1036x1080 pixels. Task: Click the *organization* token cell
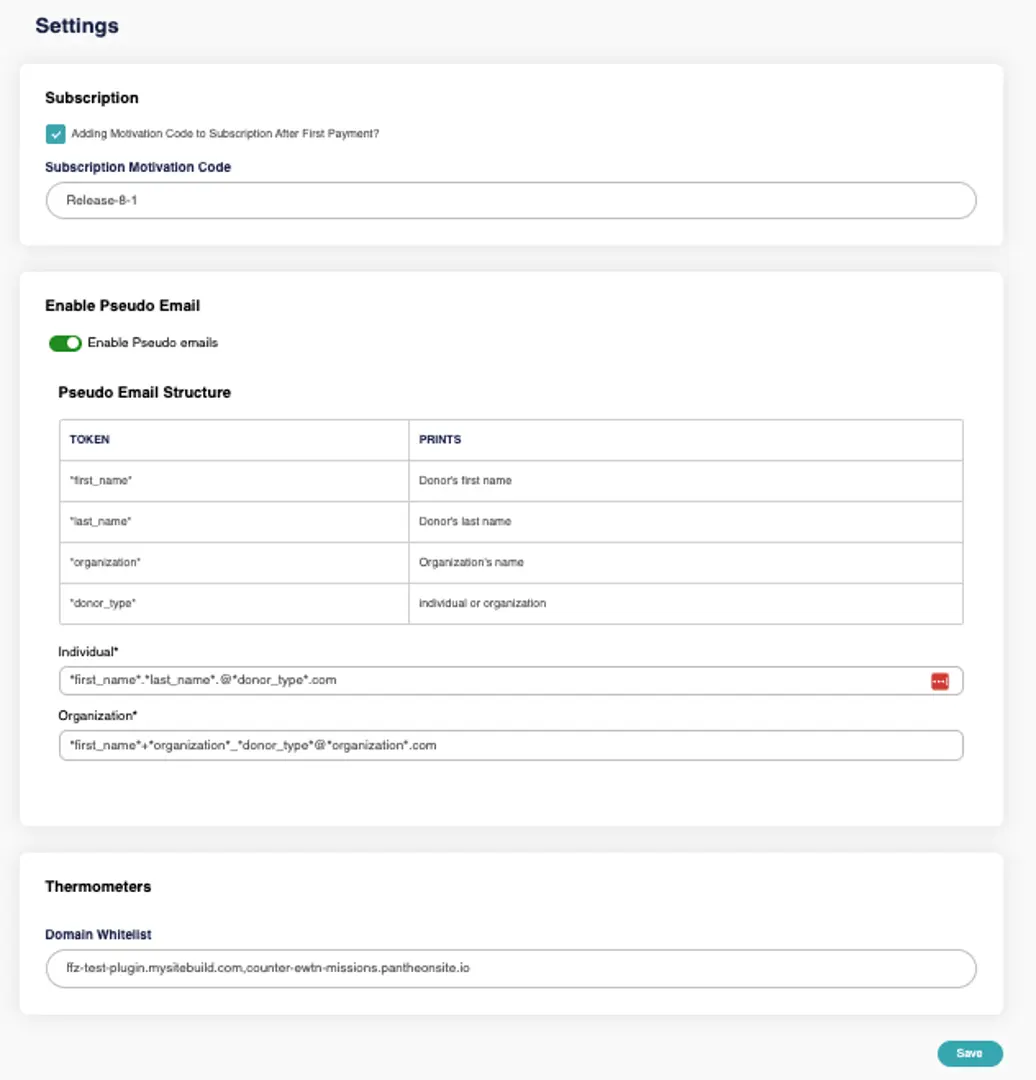tap(105, 562)
